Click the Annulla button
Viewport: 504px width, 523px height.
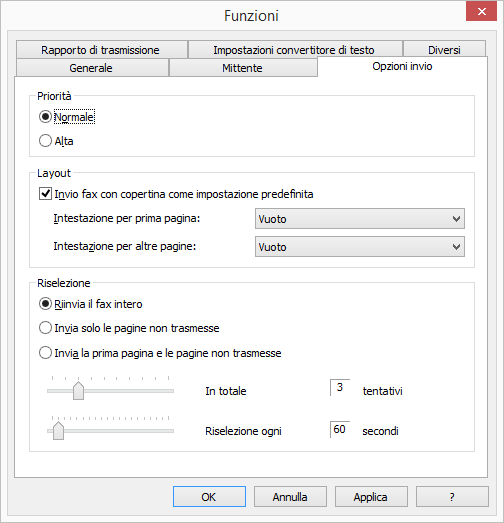coord(290,497)
